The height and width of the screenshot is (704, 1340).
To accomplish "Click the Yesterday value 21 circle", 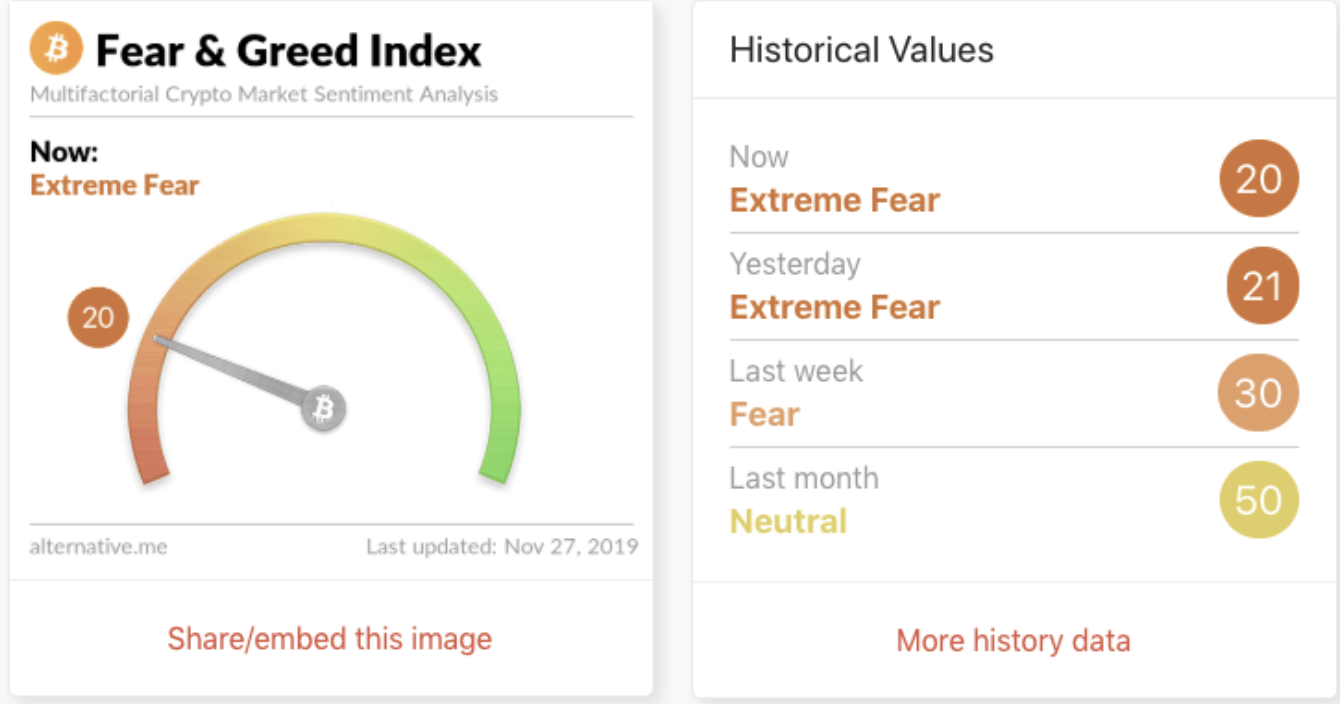I will point(1262,286).
